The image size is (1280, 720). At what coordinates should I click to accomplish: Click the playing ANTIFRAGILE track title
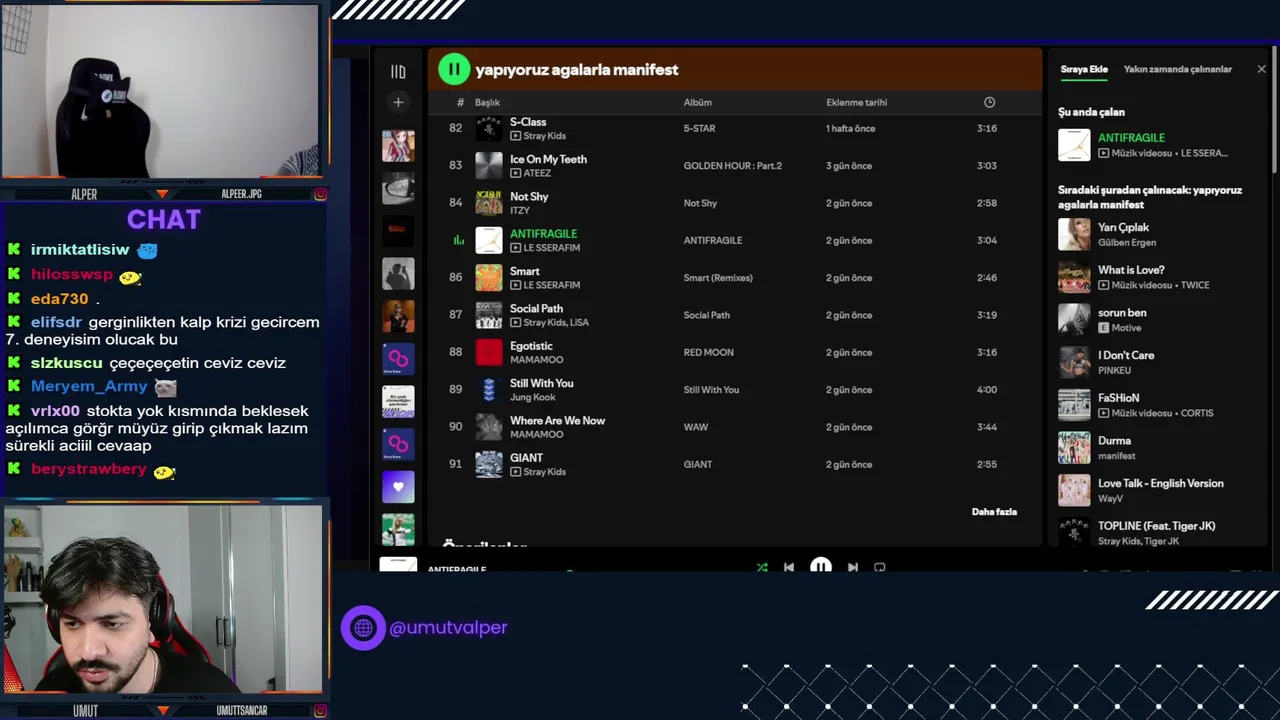[x=543, y=234]
